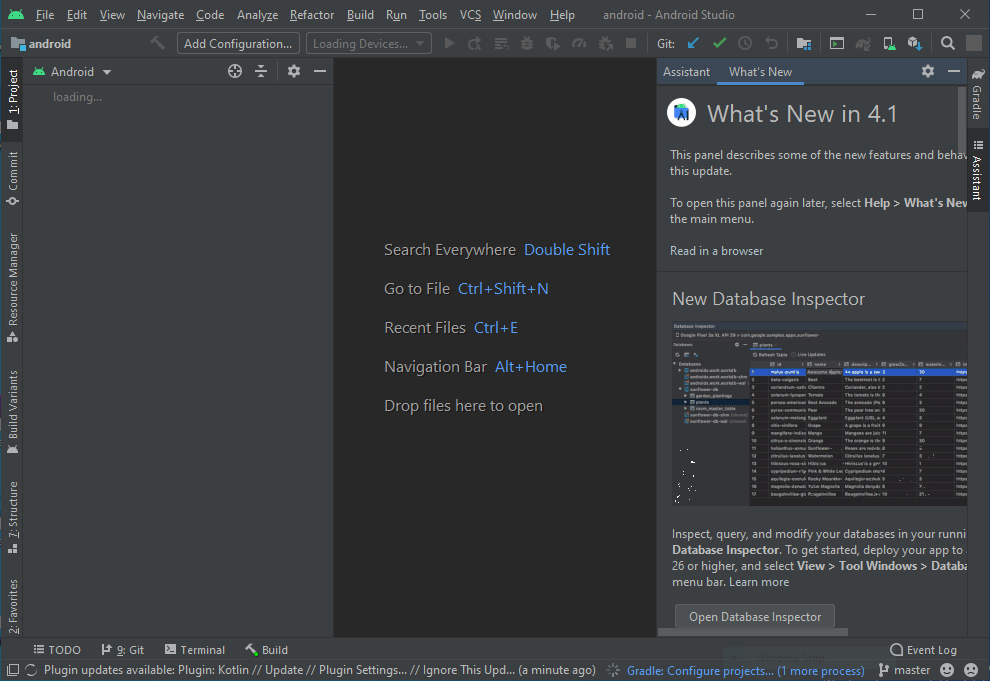Open AVD Manager device icon
Screen dimensions: 990x681
click(x=889, y=44)
